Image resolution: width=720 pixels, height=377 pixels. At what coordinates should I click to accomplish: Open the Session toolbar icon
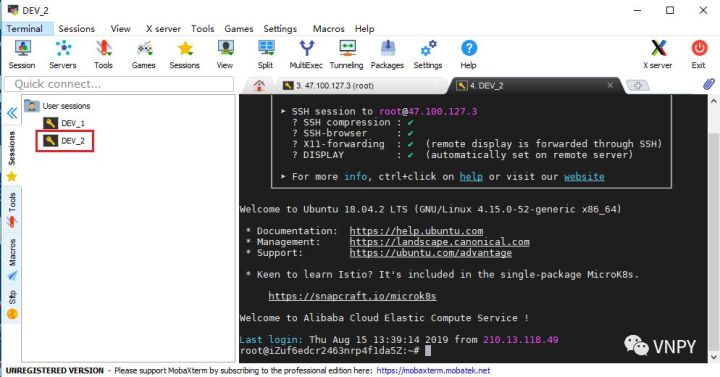22,54
